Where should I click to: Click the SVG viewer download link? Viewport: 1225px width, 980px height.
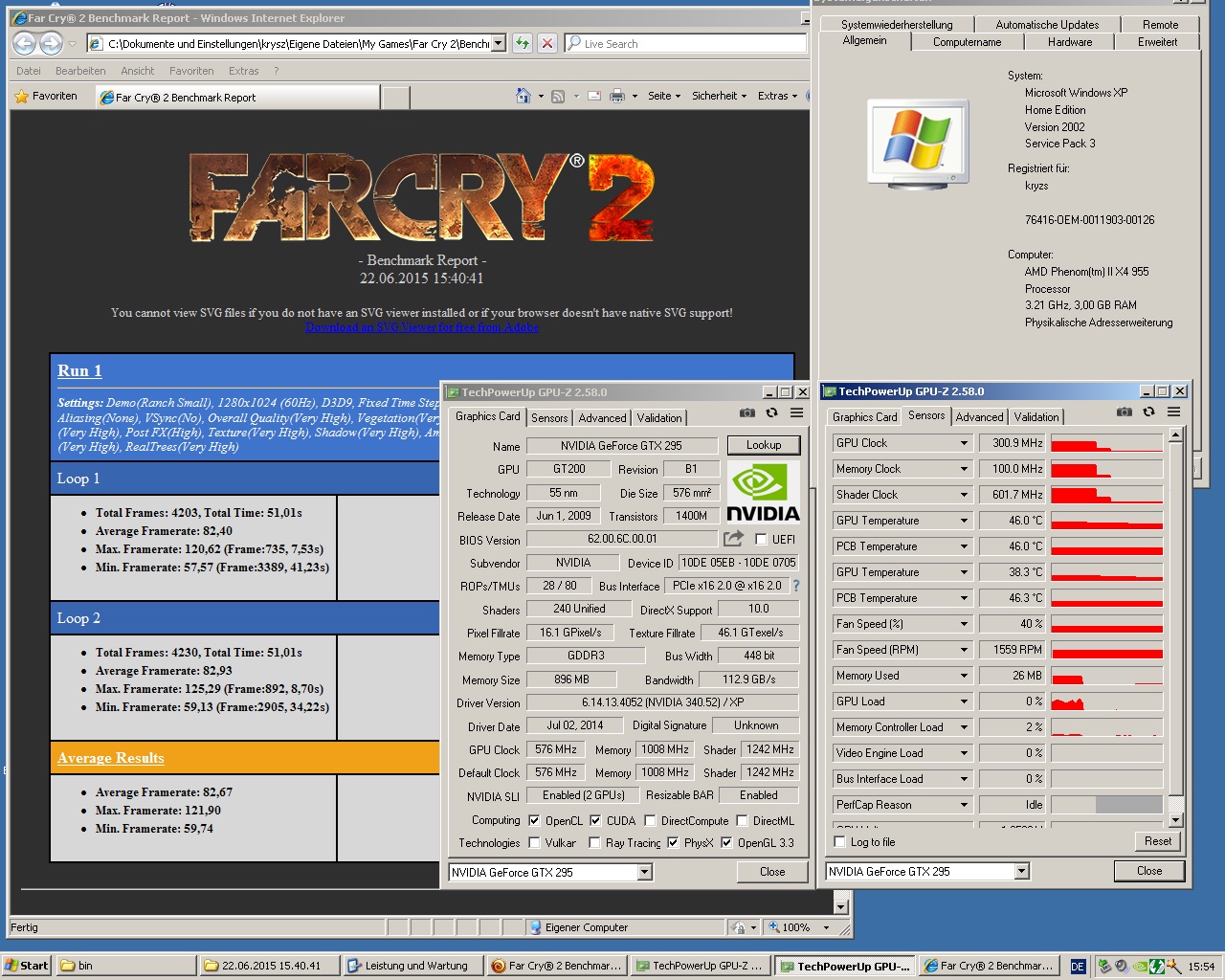pos(421,327)
